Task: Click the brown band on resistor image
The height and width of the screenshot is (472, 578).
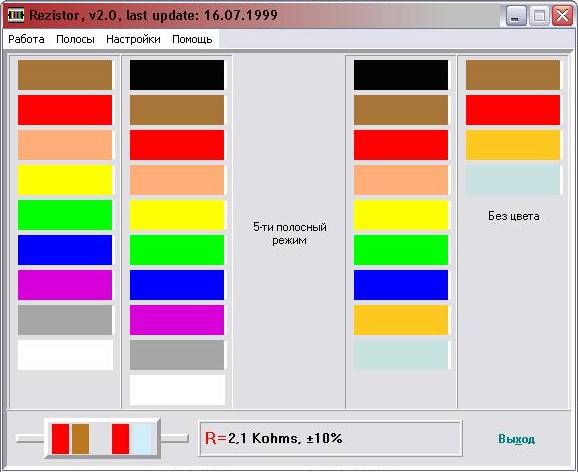Action: tap(80, 439)
